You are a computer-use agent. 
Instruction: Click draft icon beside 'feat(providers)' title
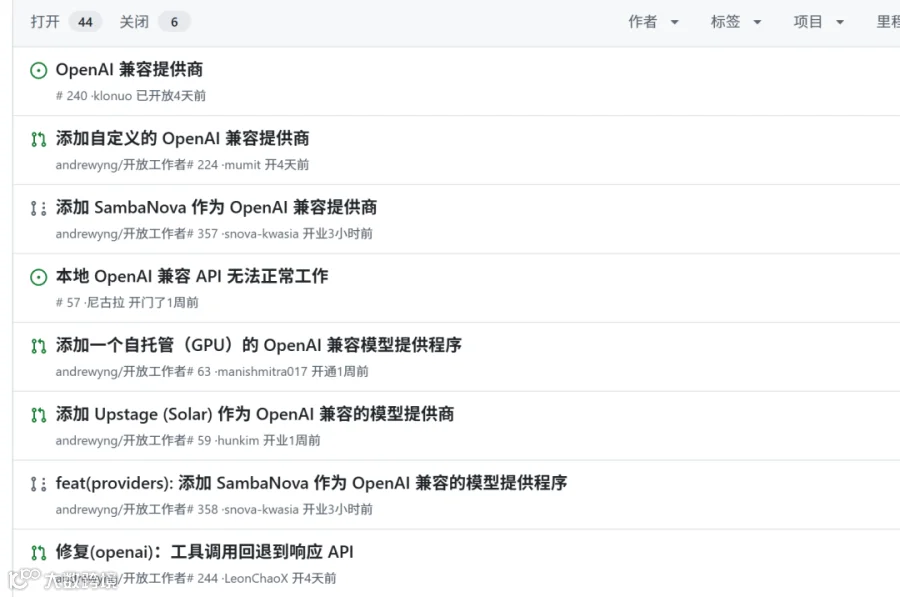tap(38, 484)
